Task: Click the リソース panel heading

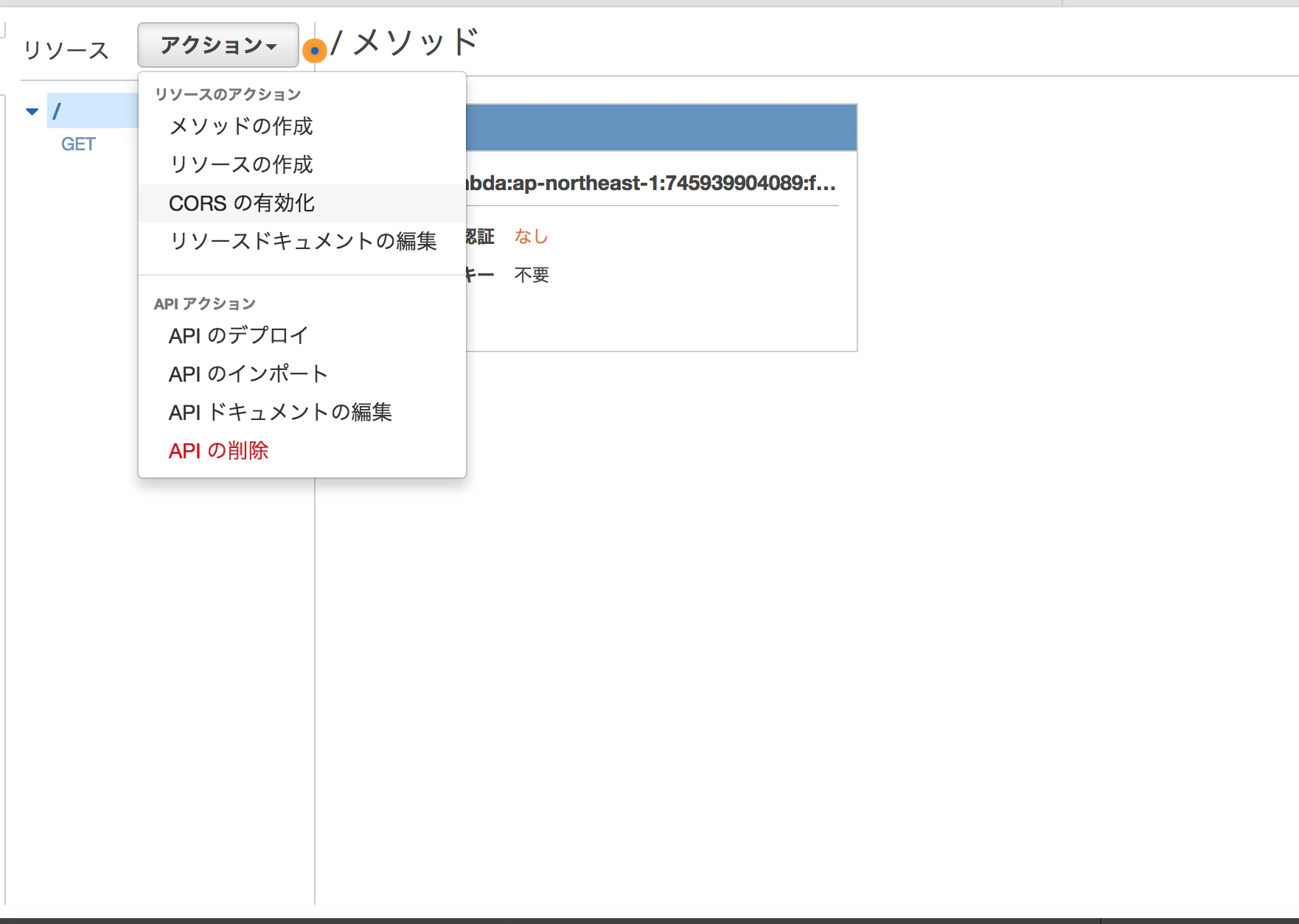Action: tap(66, 50)
